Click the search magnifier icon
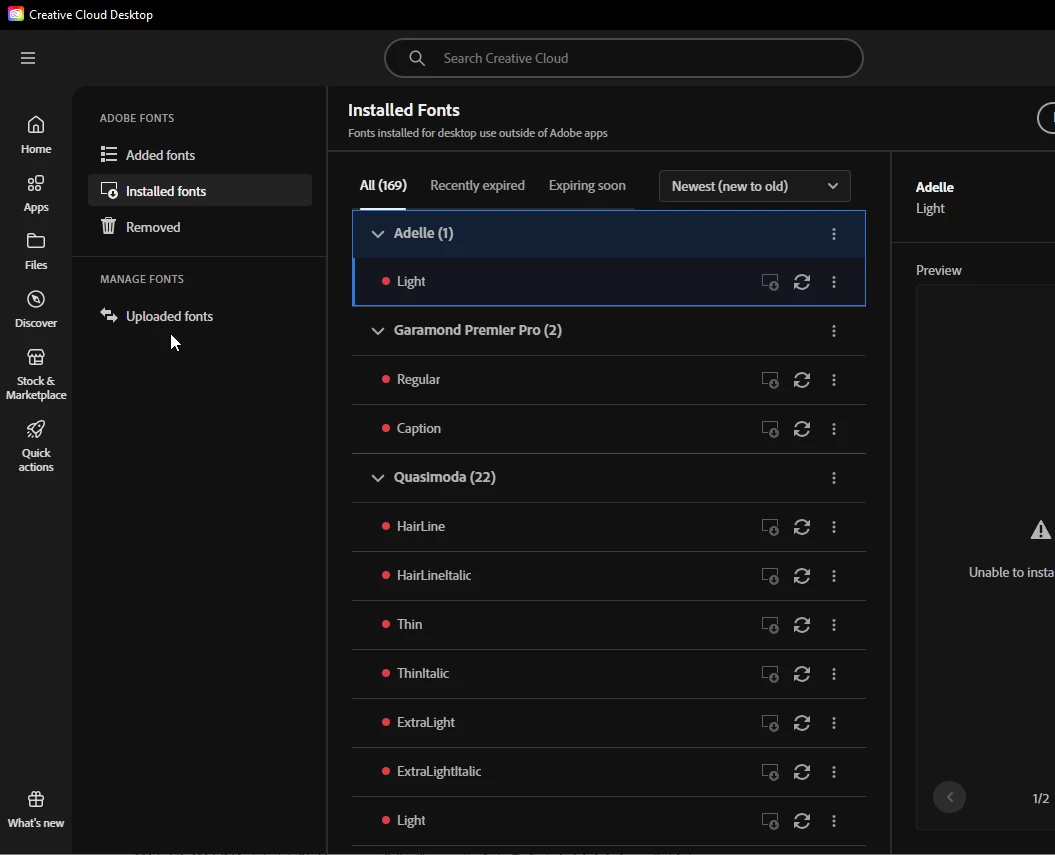This screenshot has width=1055, height=855. 416,58
